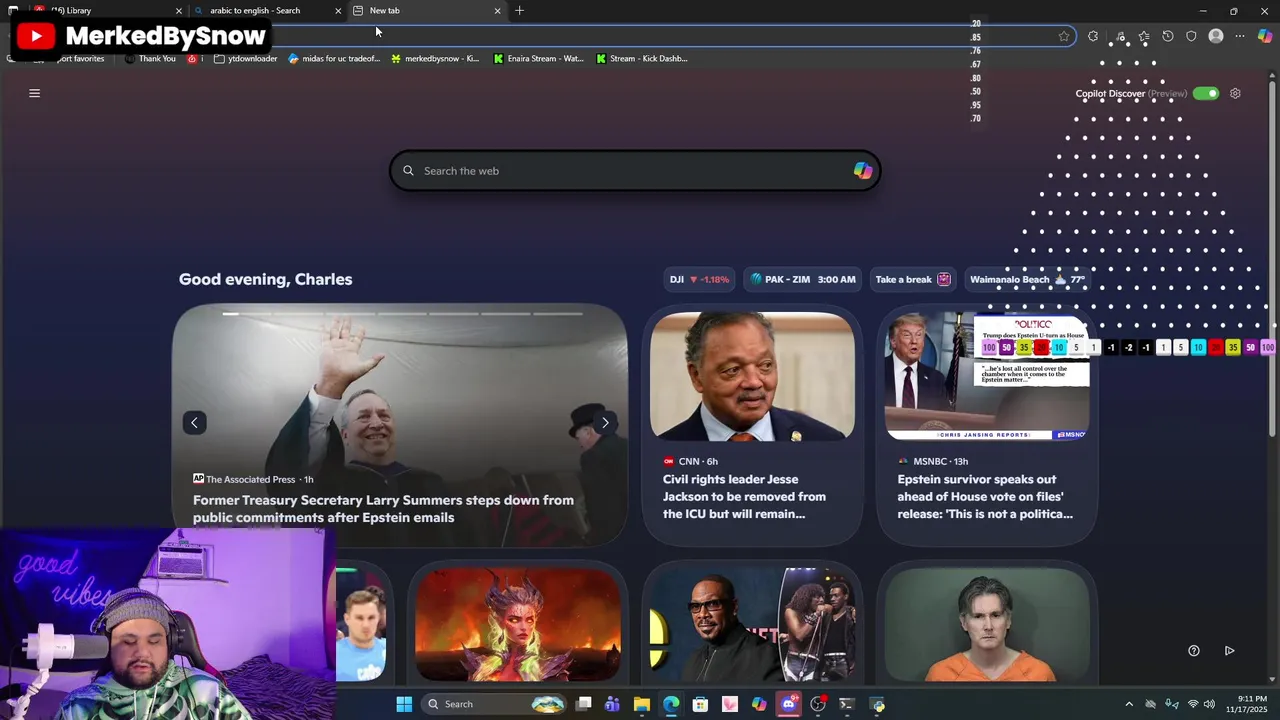
Task: Open the Windows Start menu
Action: point(404,704)
